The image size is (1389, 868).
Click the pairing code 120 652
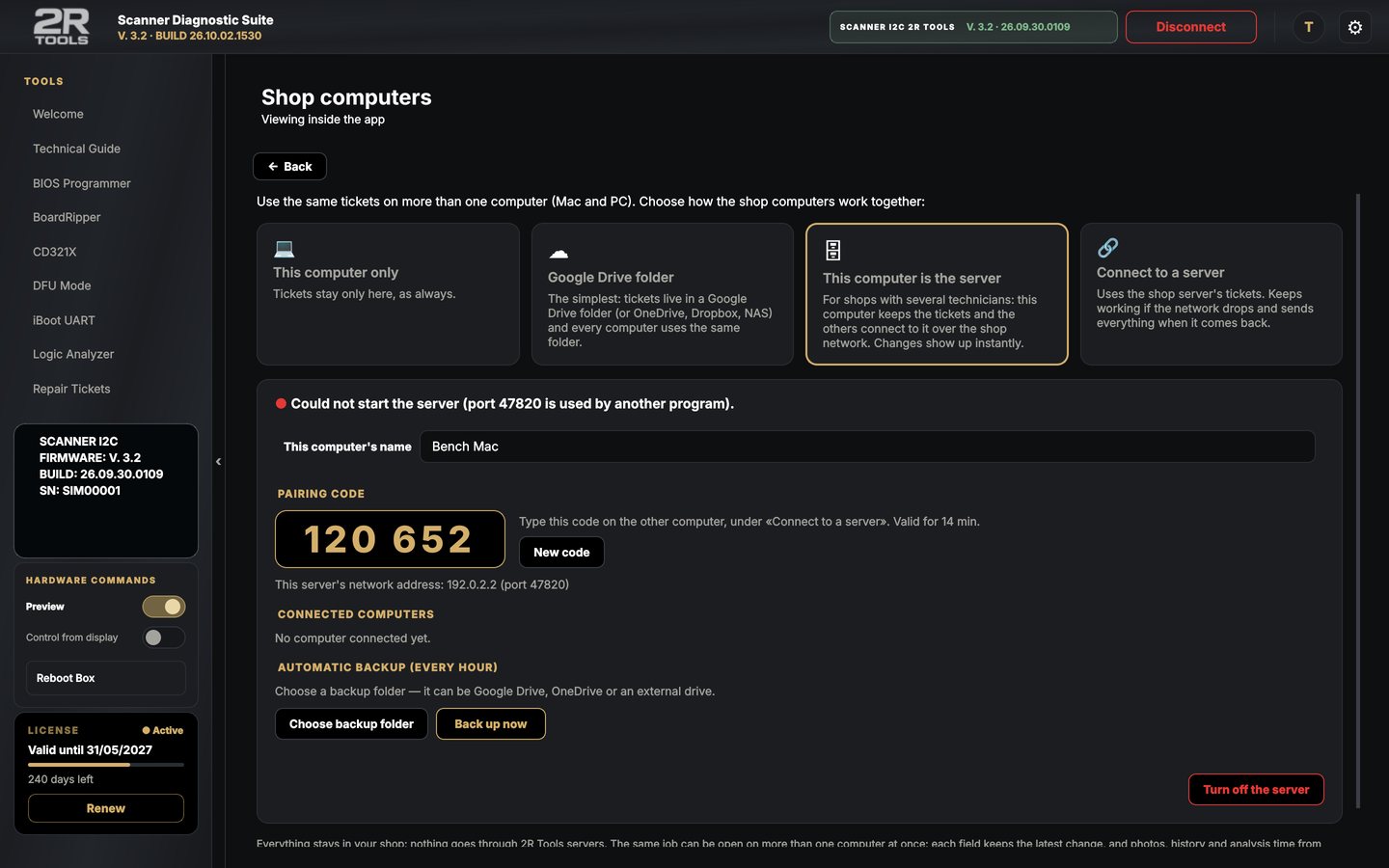pos(390,539)
